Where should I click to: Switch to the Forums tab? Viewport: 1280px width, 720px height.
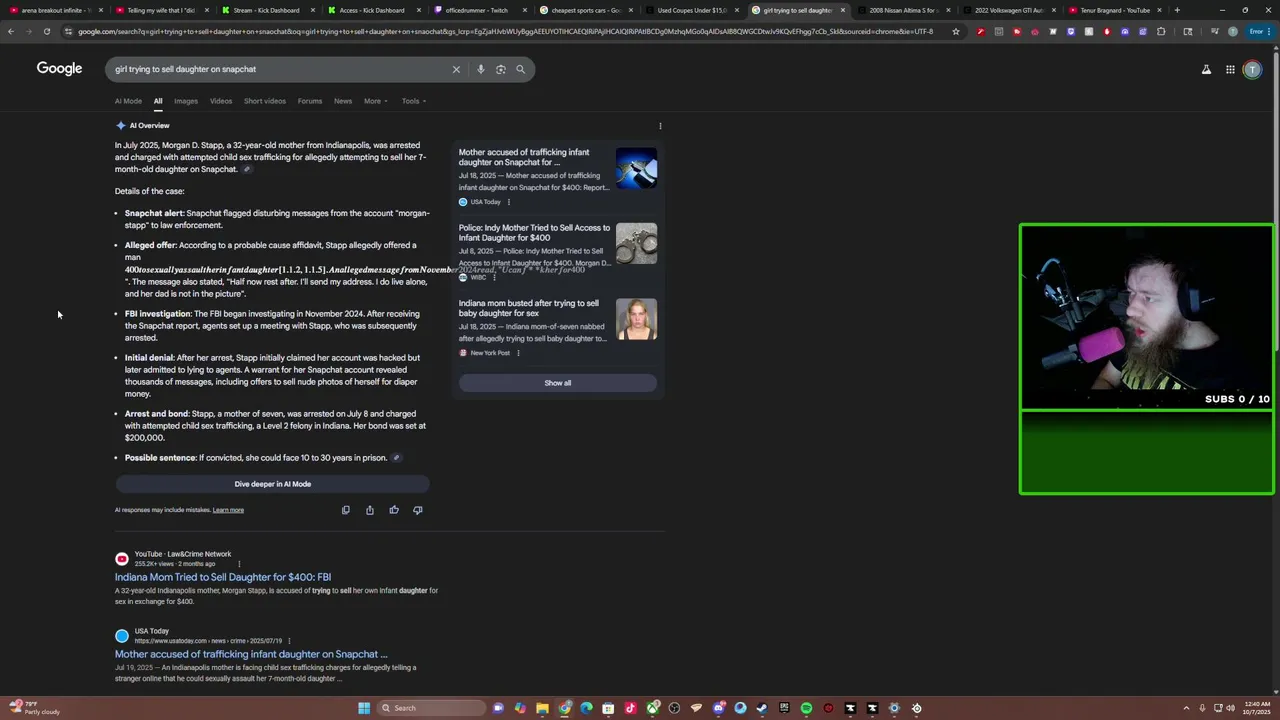coord(310,101)
